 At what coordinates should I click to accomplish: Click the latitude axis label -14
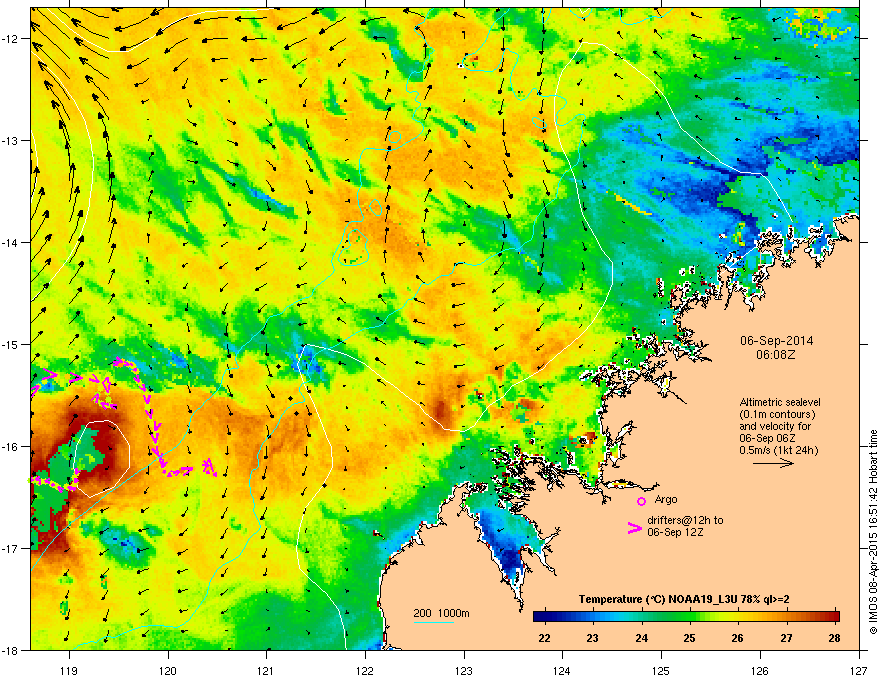pos(11,242)
